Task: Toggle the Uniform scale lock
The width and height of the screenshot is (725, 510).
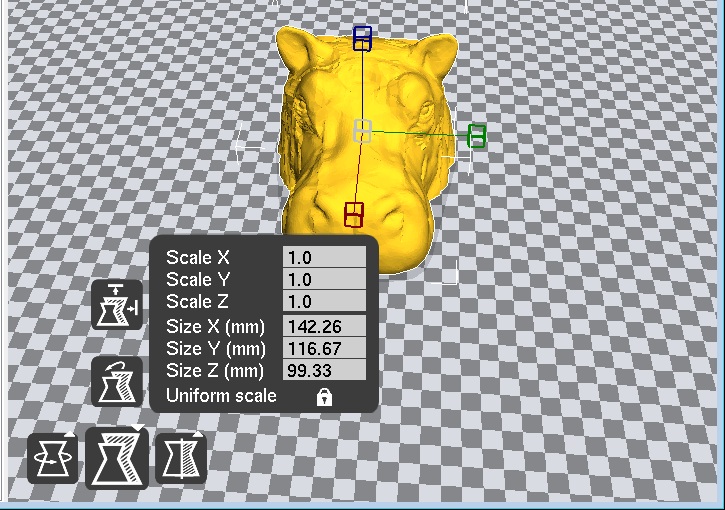Action: pyautogui.click(x=324, y=397)
